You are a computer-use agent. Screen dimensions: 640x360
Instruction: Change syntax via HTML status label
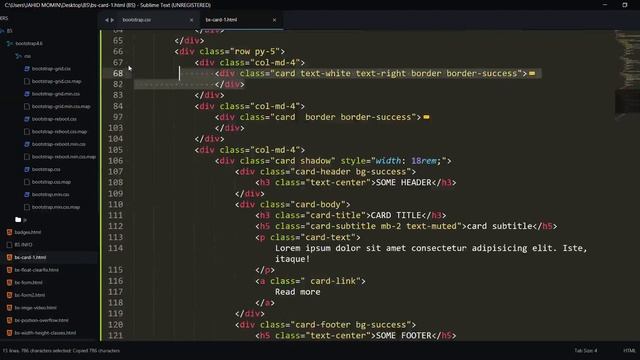pos(629,351)
